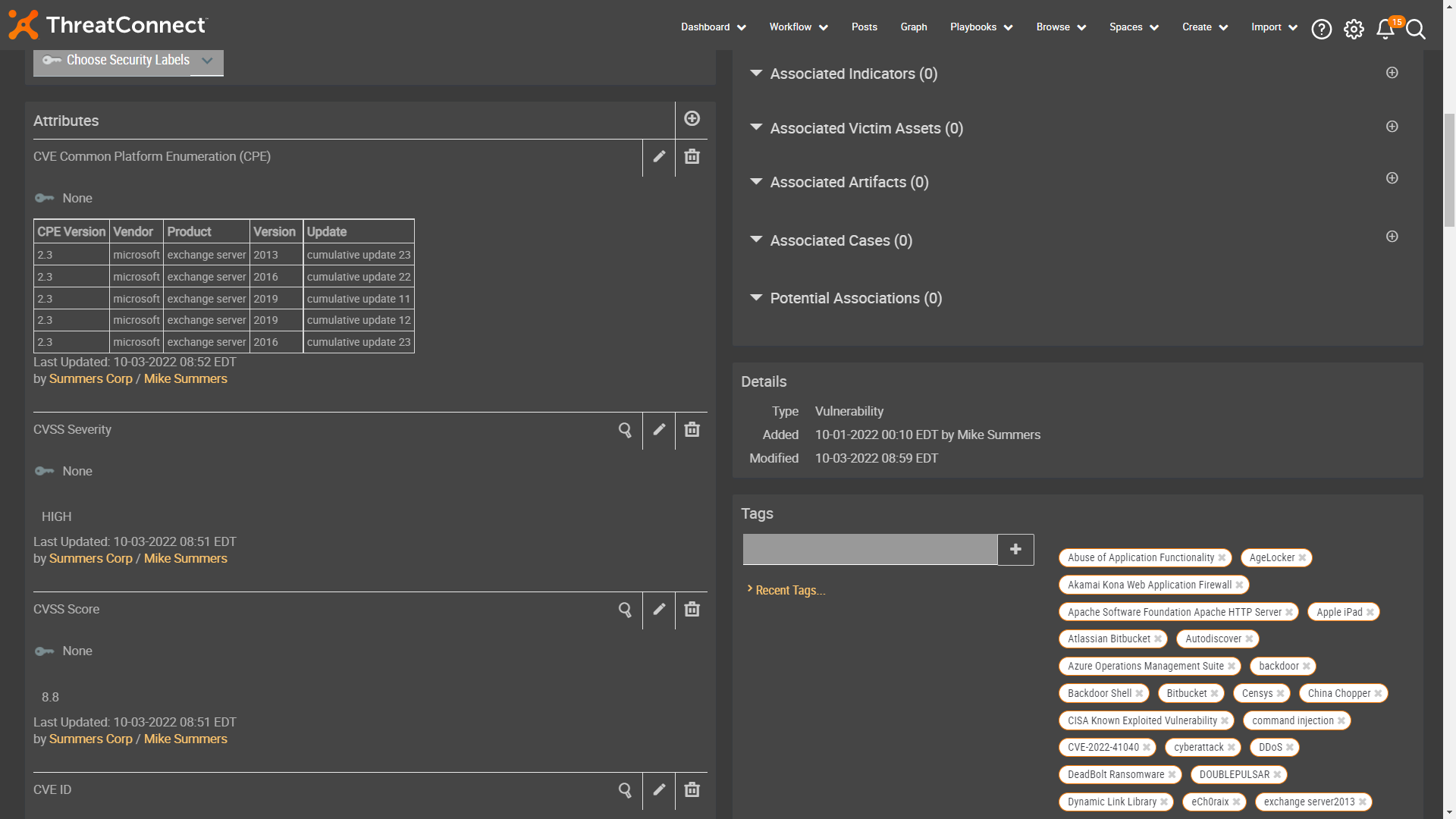Select the 8.8 CVSS score value
Image resolution: width=1456 pixels, height=819 pixels.
[x=50, y=698]
